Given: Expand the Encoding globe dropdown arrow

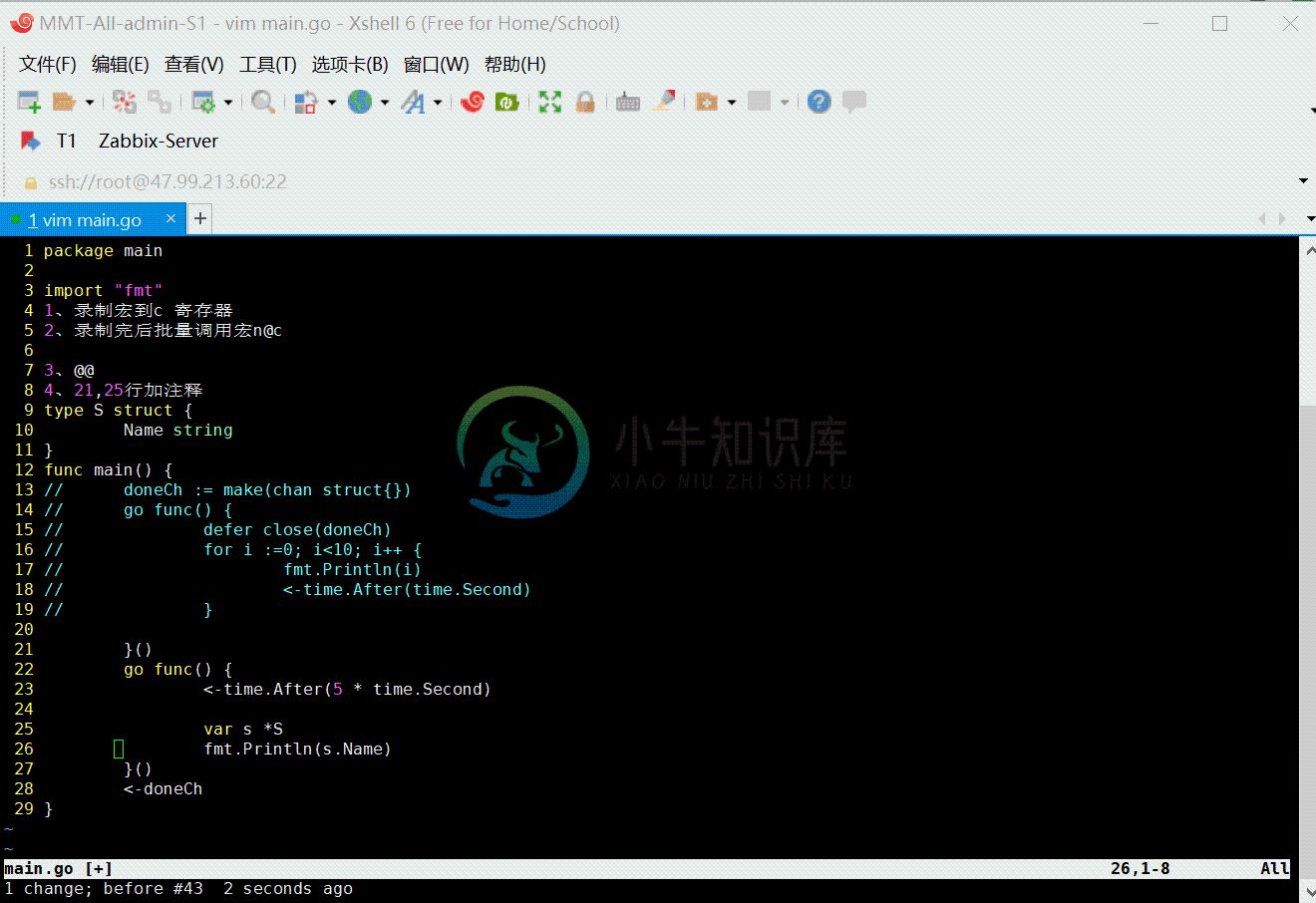Looking at the screenshot, I should pyautogui.click(x=384, y=102).
